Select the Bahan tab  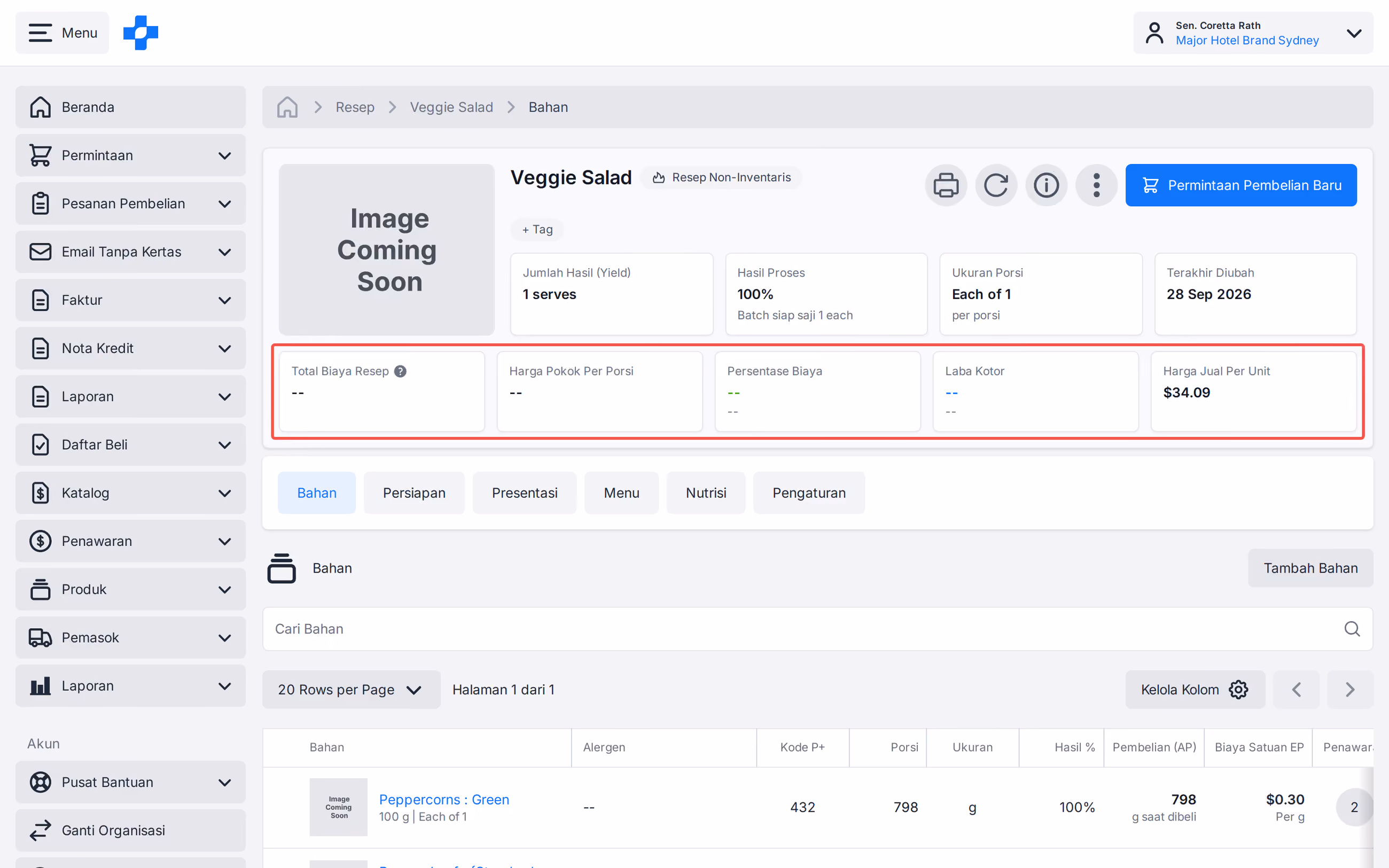(x=317, y=492)
